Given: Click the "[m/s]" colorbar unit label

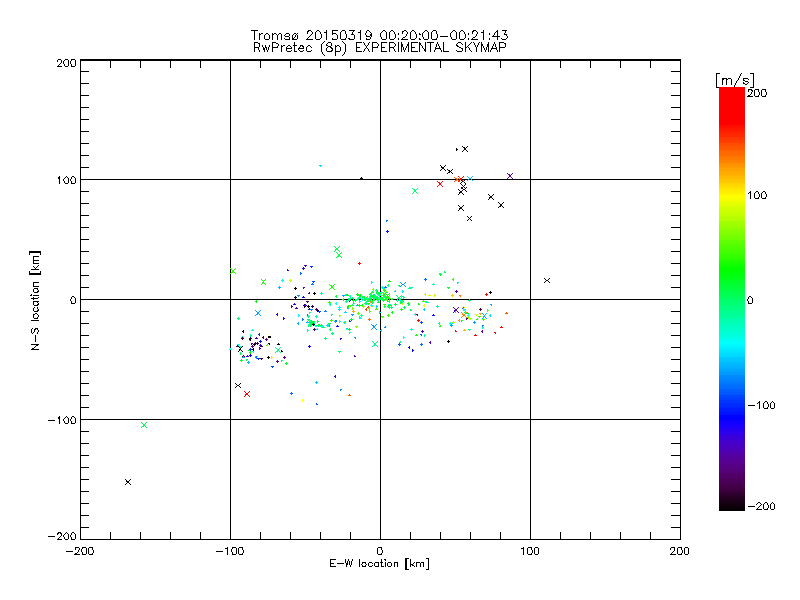Looking at the screenshot, I should [735, 80].
